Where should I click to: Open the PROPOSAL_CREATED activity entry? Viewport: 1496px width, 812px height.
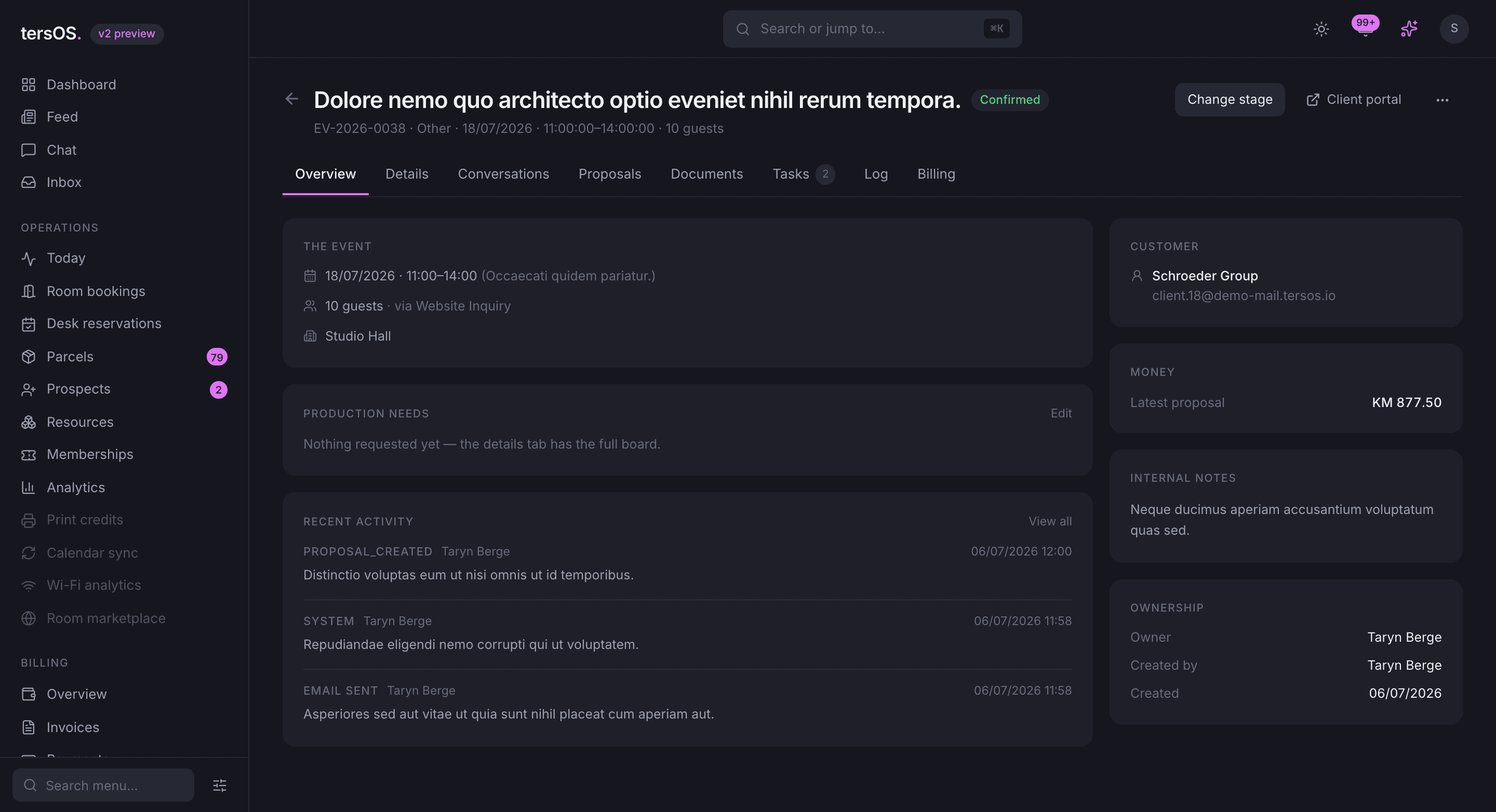tap(687, 564)
